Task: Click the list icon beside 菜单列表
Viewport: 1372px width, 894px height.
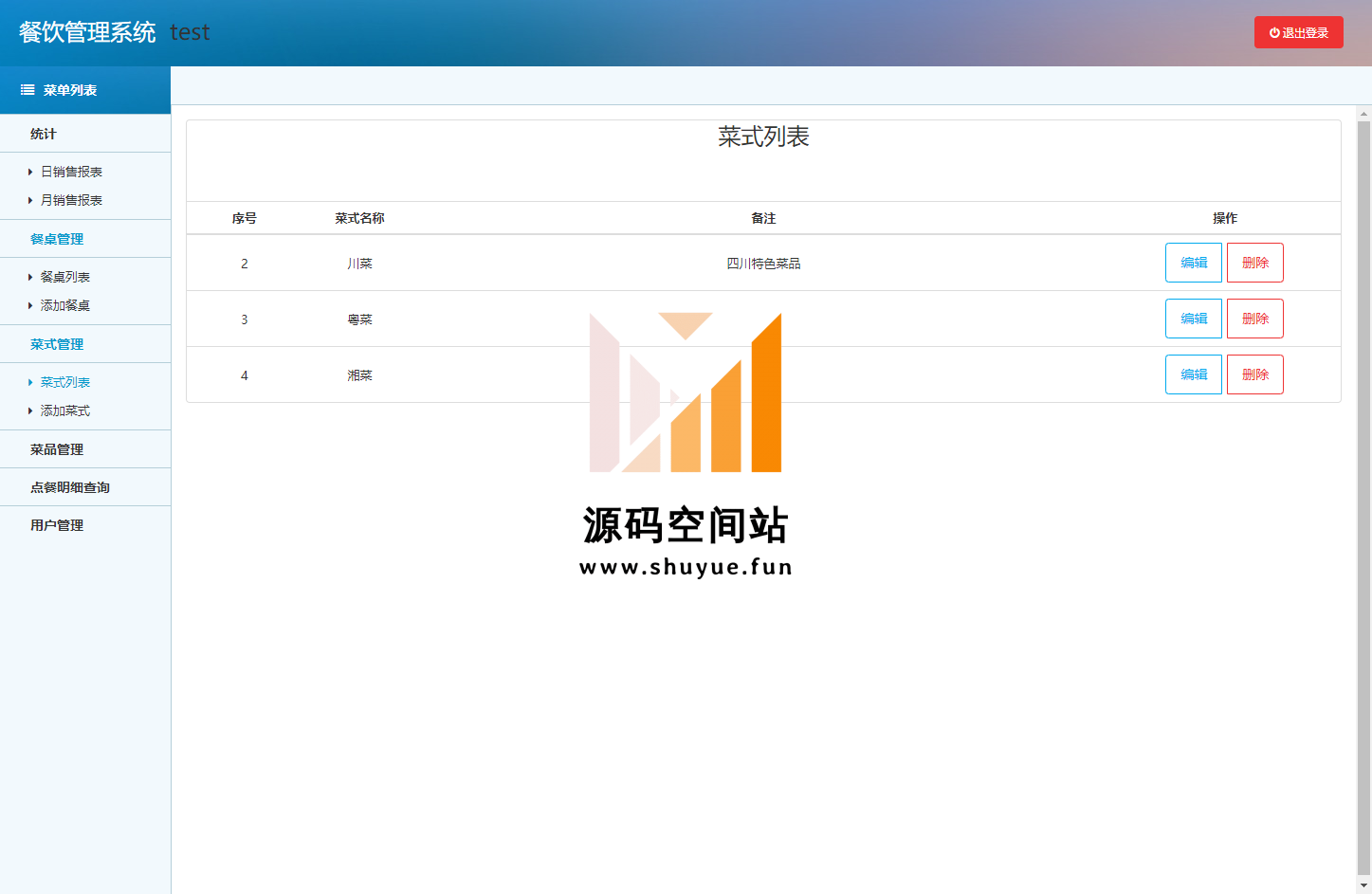Action: 27,90
